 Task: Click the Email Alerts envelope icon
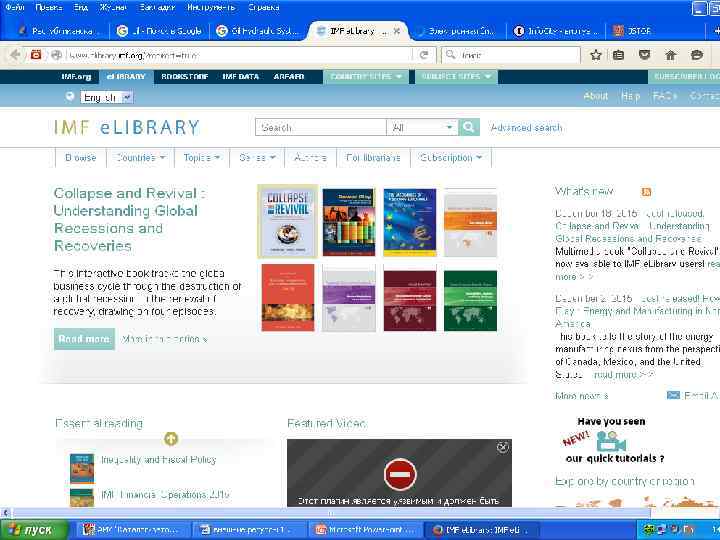tap(673, 395)
